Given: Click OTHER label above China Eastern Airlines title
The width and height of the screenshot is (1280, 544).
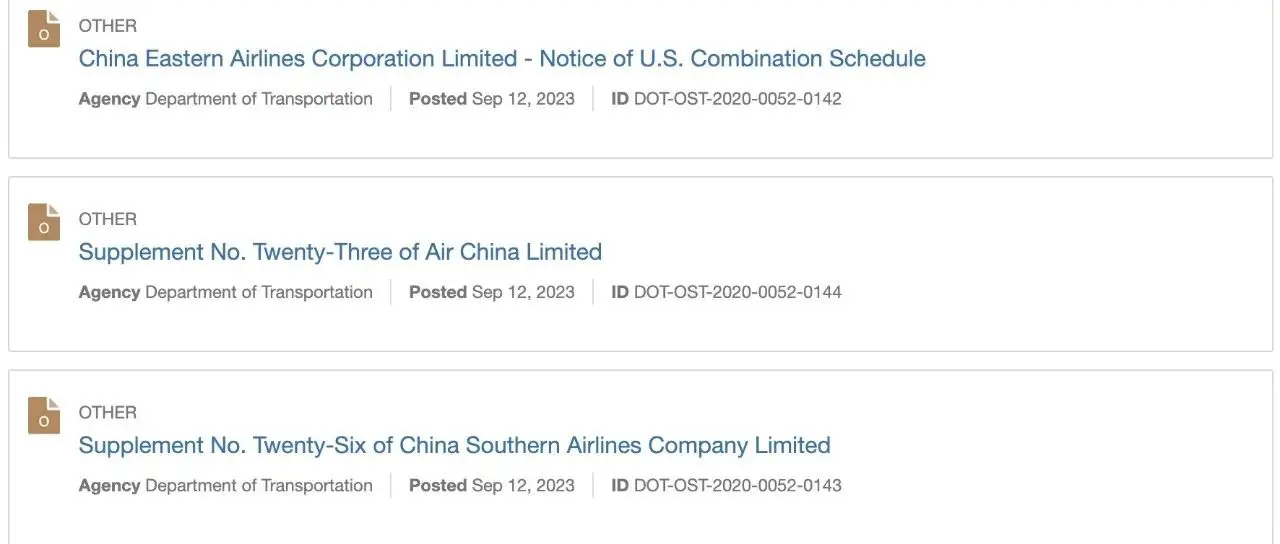Looking at the screenshot, I should pyautogui.click(x=108, y=26).
